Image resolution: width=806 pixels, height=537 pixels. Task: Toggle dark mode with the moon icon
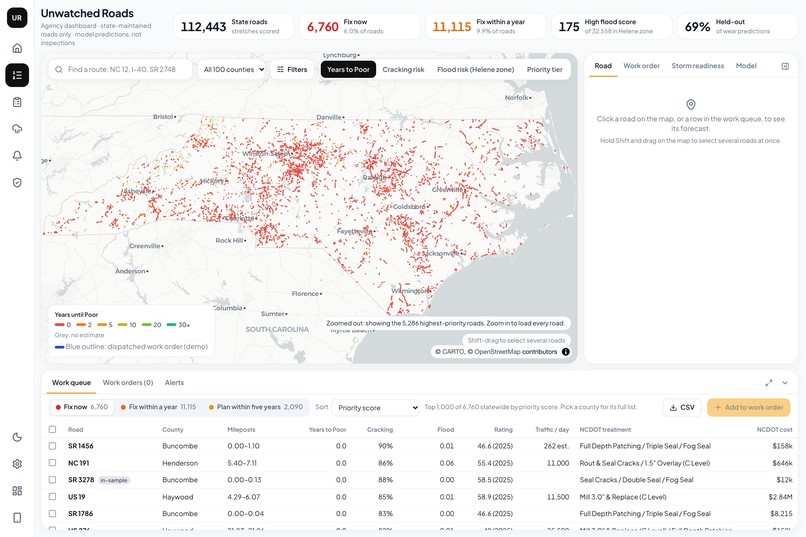pyautogui.click(x=17, y=437)
